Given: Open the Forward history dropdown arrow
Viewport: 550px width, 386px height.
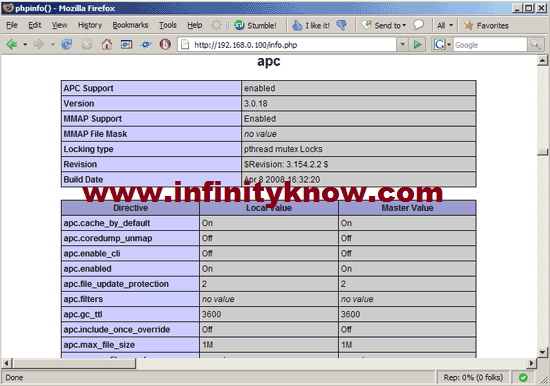Looking at the screenshot, I should click(53, 45).
